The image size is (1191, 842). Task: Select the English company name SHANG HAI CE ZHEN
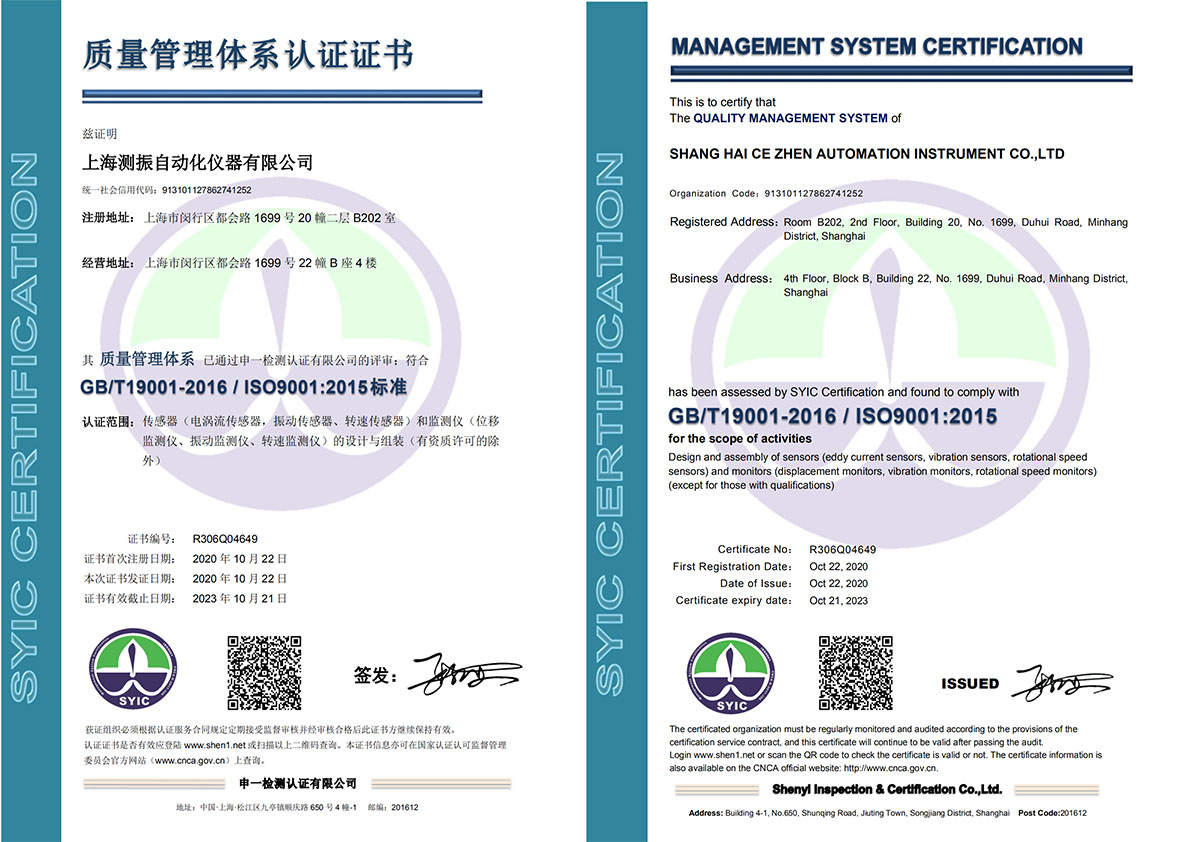coord(866,154)
